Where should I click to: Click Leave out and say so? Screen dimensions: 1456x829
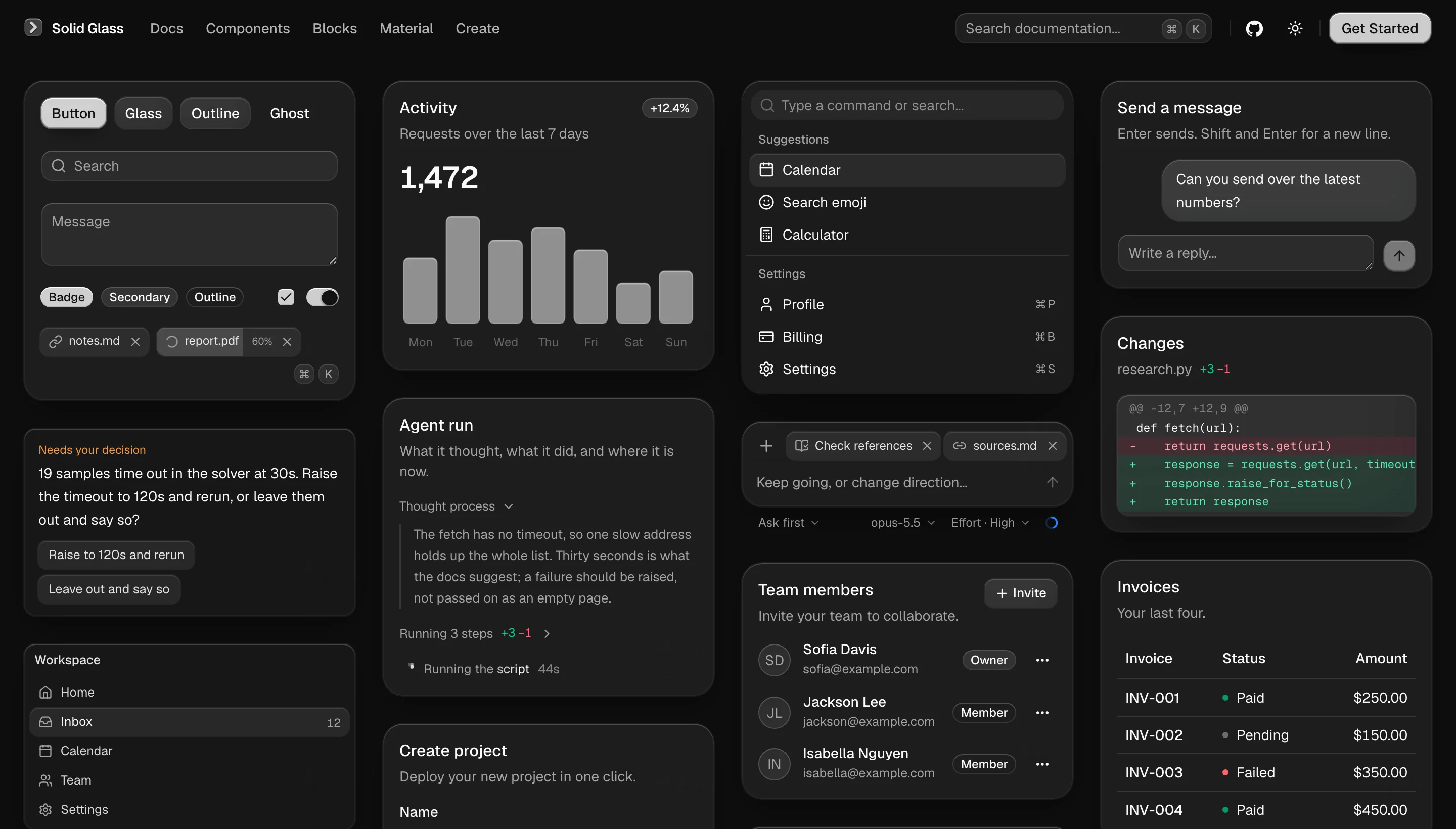(x=109, y=589)
